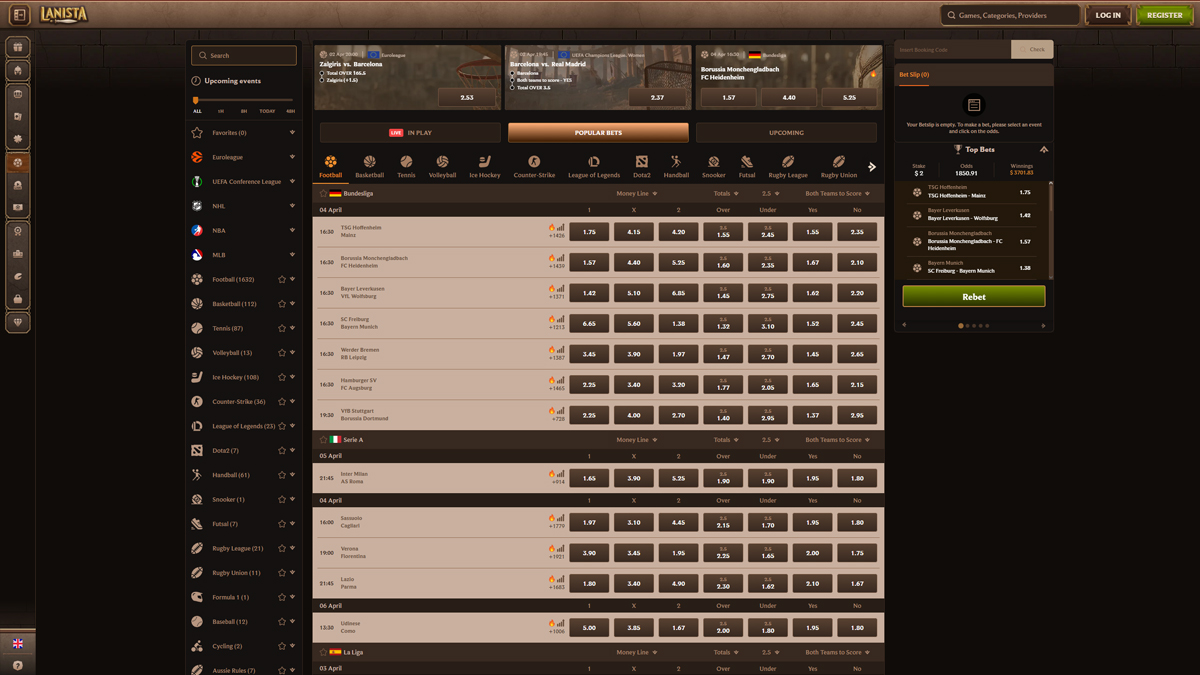
Task: Star the Bundesliga league header
Action: point(323,194)
